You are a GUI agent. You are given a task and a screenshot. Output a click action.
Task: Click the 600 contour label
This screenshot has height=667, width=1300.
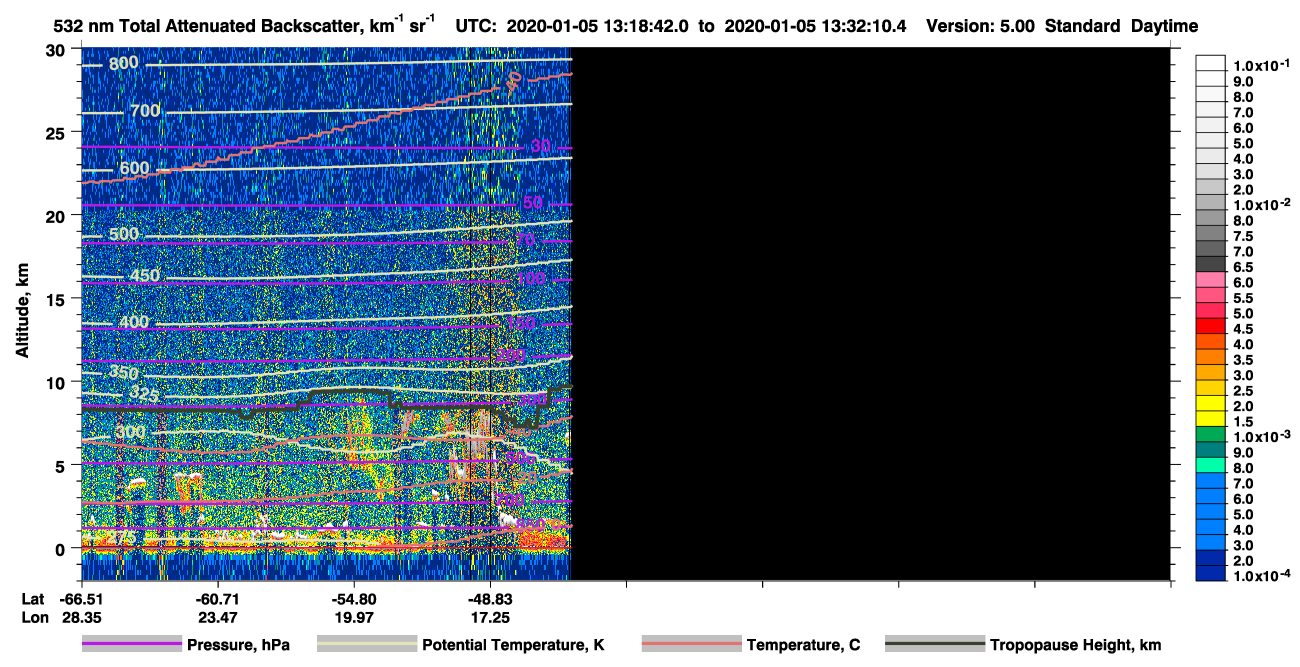134,168
